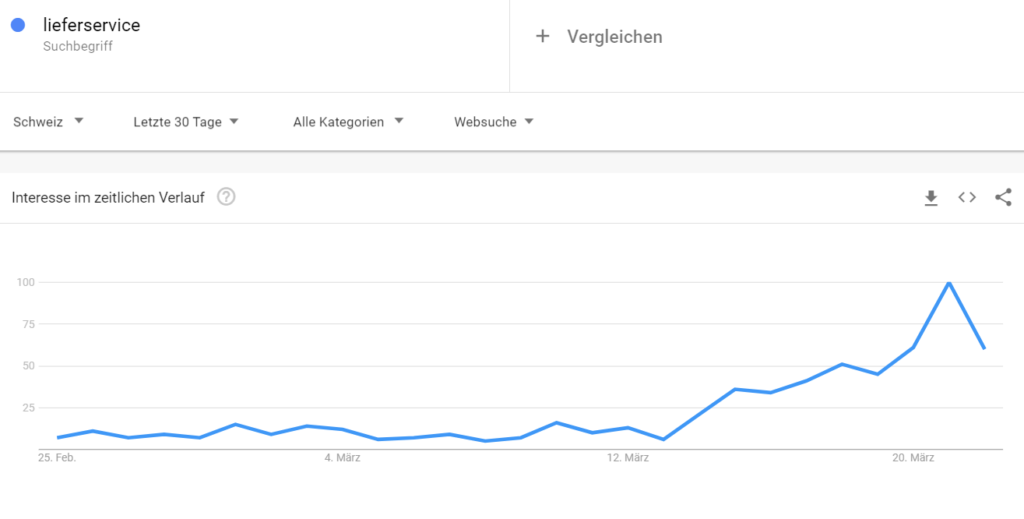Click the blue dot next to lieferservice

18,26
